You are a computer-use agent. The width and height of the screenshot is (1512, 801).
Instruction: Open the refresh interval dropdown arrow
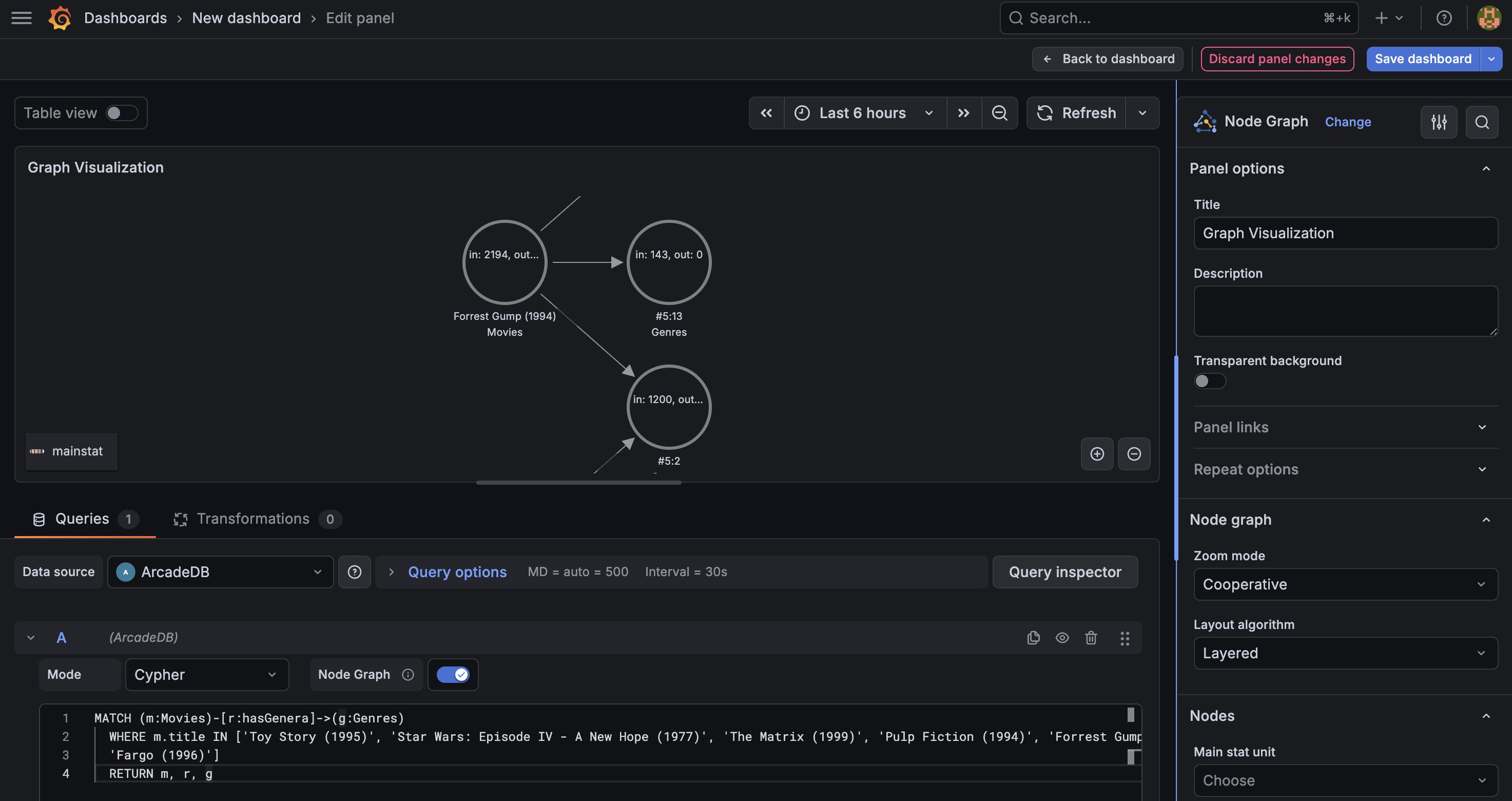point(1142,113)
